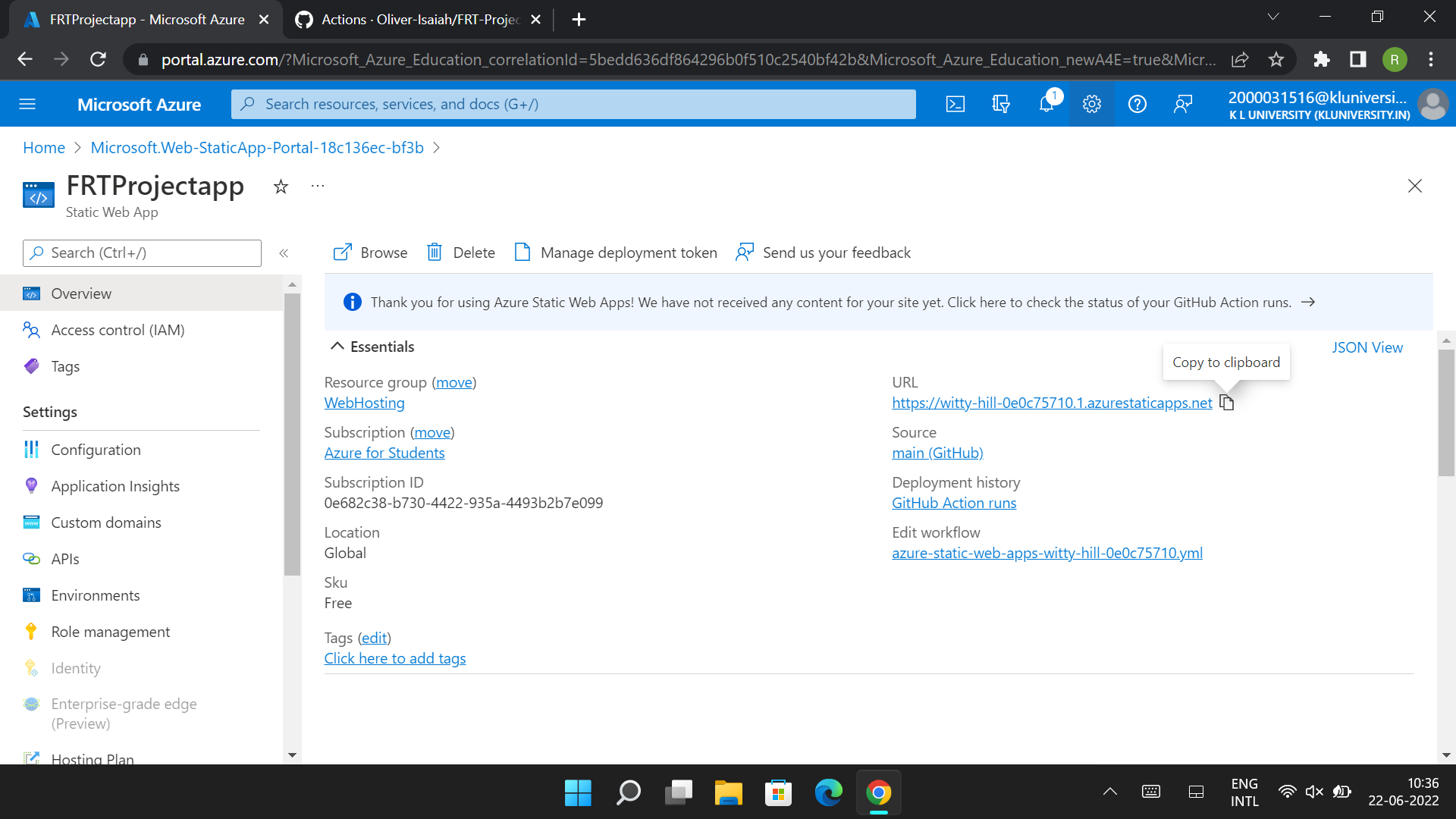This screenshot has width=1456, height=819.
Task: Focus the Azure search resources box
Action: [573, 105]
